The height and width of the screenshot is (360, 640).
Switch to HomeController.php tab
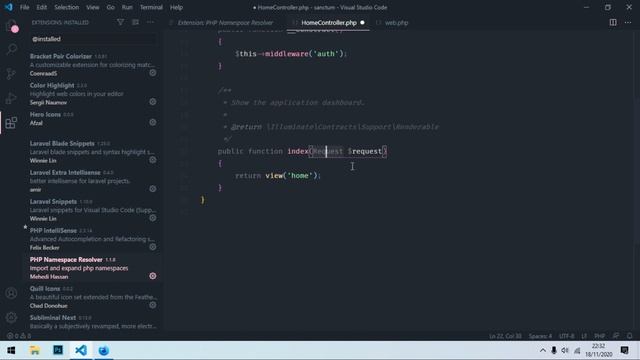pos(328,23)
